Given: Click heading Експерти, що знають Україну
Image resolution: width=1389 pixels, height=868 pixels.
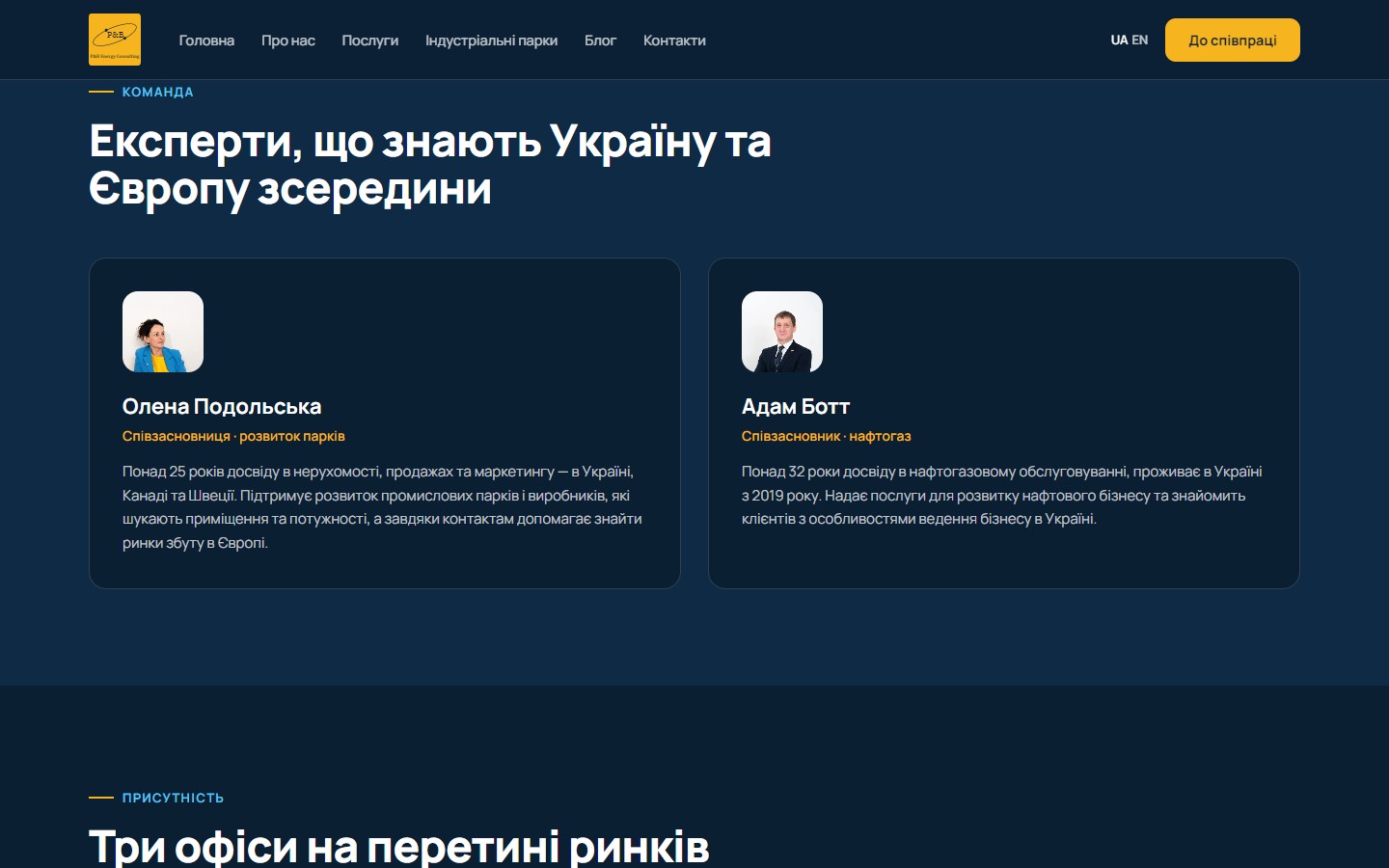Looking at the screenshot, I should click(430, 164).
